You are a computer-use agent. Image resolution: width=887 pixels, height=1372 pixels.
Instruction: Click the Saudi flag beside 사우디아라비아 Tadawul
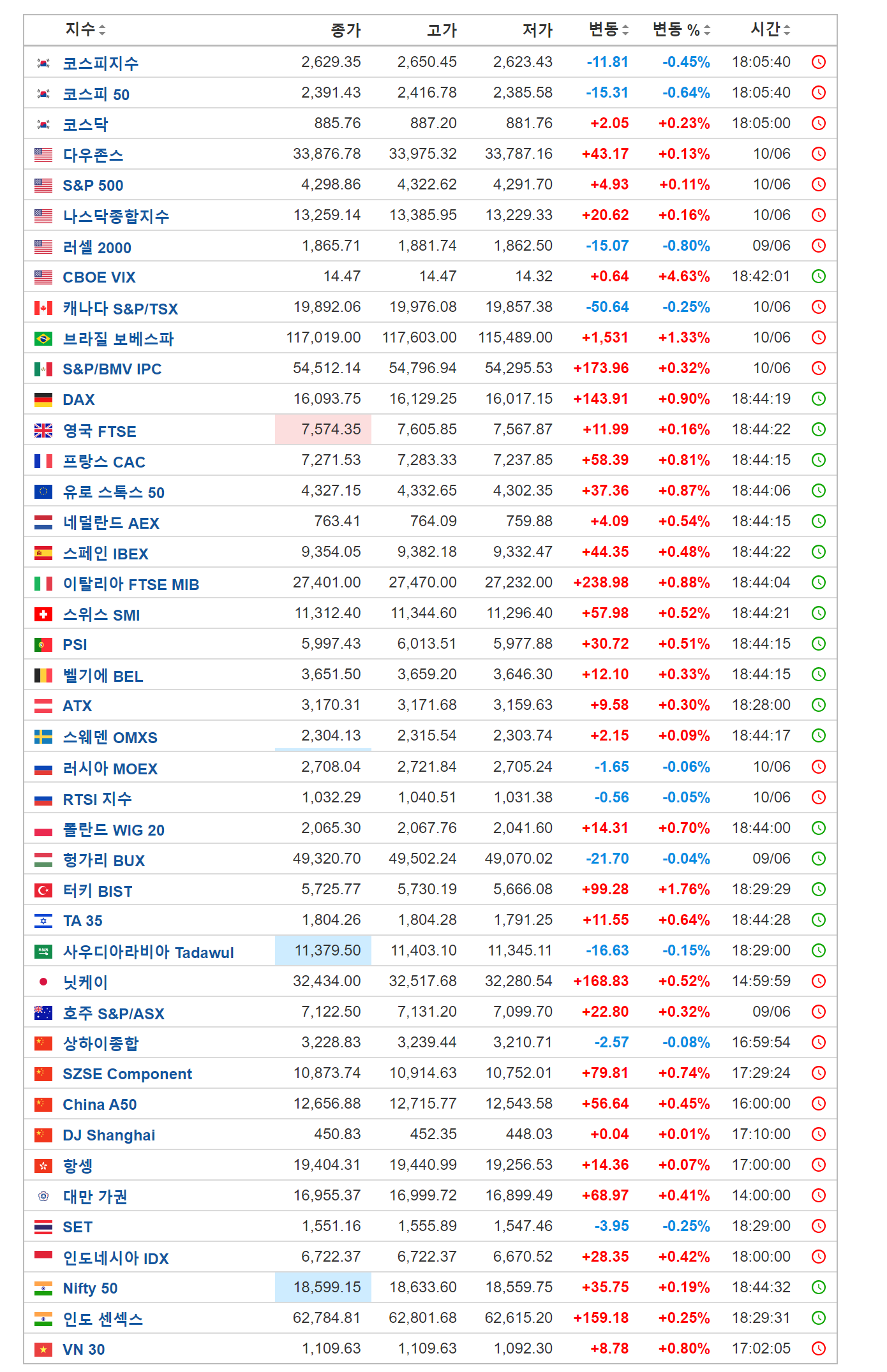click(x=43, y=952)
